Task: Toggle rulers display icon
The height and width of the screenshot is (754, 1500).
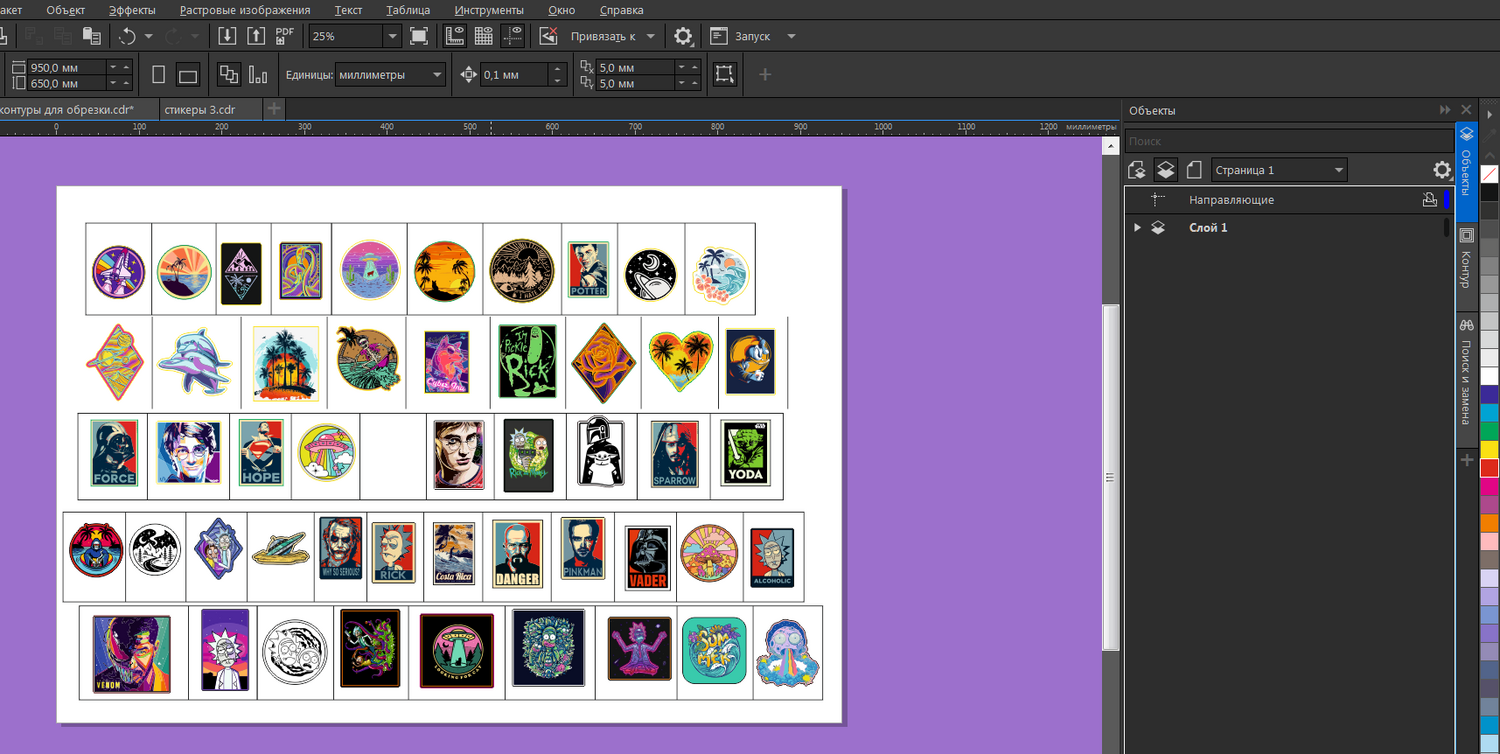Action: (x=455, y=36)
